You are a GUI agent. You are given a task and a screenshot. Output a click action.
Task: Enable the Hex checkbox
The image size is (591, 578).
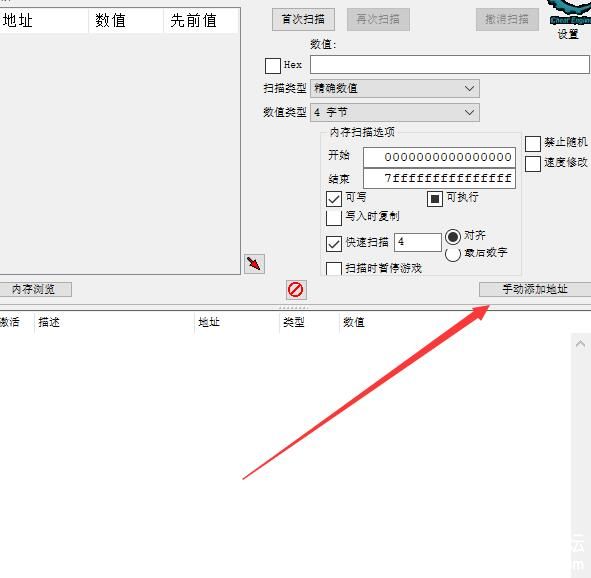273,66
